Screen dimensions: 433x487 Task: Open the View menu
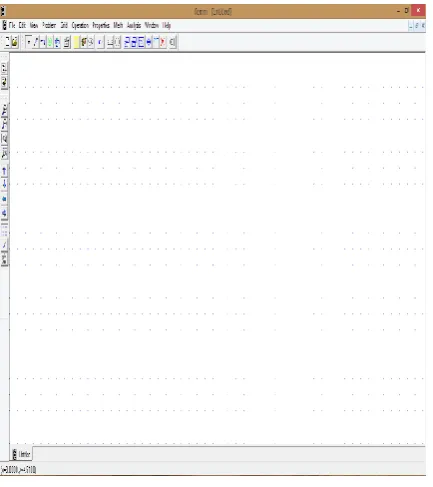(x=34, y=25)
